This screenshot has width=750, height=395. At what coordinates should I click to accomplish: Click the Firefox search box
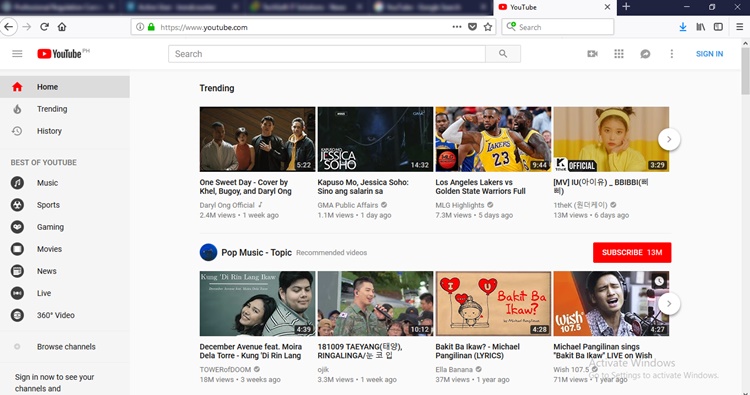pyautogui.click(x=558, y=27)
